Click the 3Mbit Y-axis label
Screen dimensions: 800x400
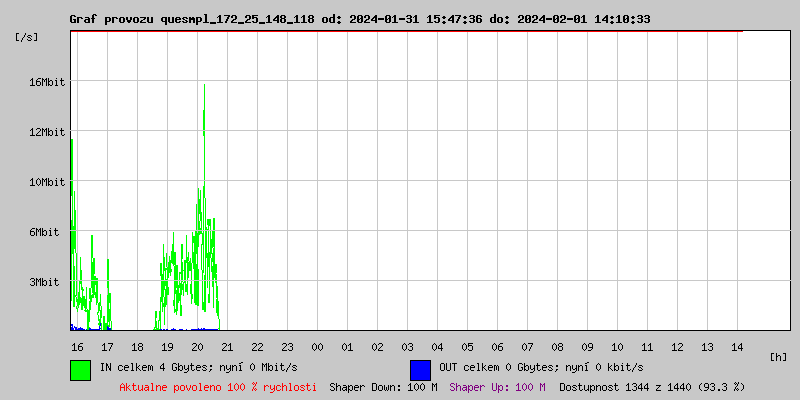pyautogui.click(x=44, y=282)
